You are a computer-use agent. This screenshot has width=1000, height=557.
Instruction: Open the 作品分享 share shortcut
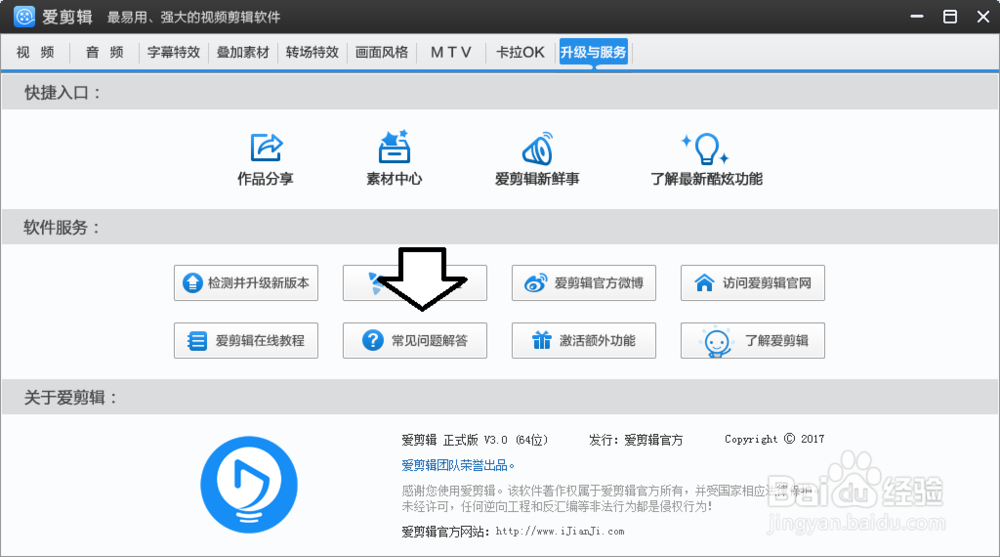click(x=265, y=160)
